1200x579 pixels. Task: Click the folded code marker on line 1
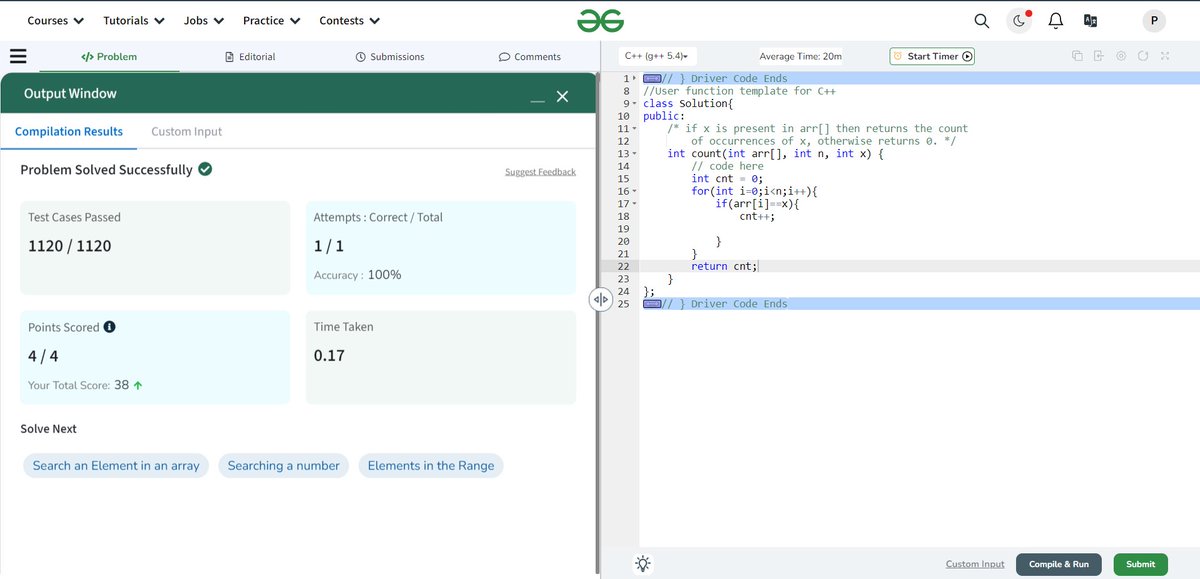click(x=652, y=78)
